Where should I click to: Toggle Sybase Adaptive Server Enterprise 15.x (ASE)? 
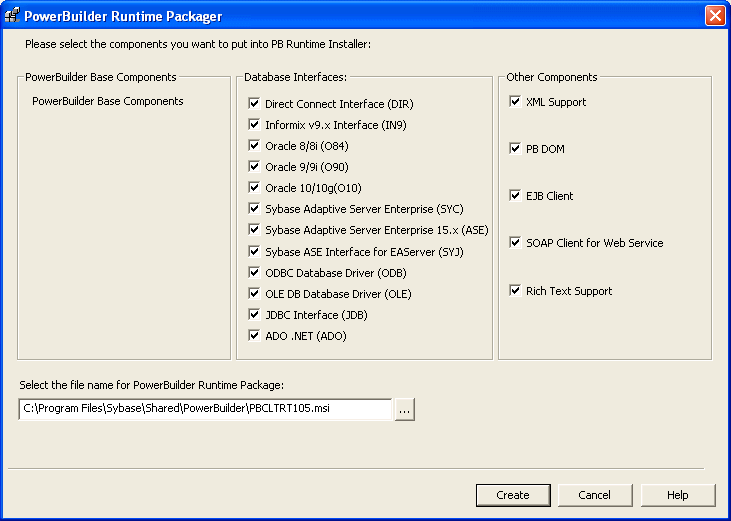click(x=254, y=229)
